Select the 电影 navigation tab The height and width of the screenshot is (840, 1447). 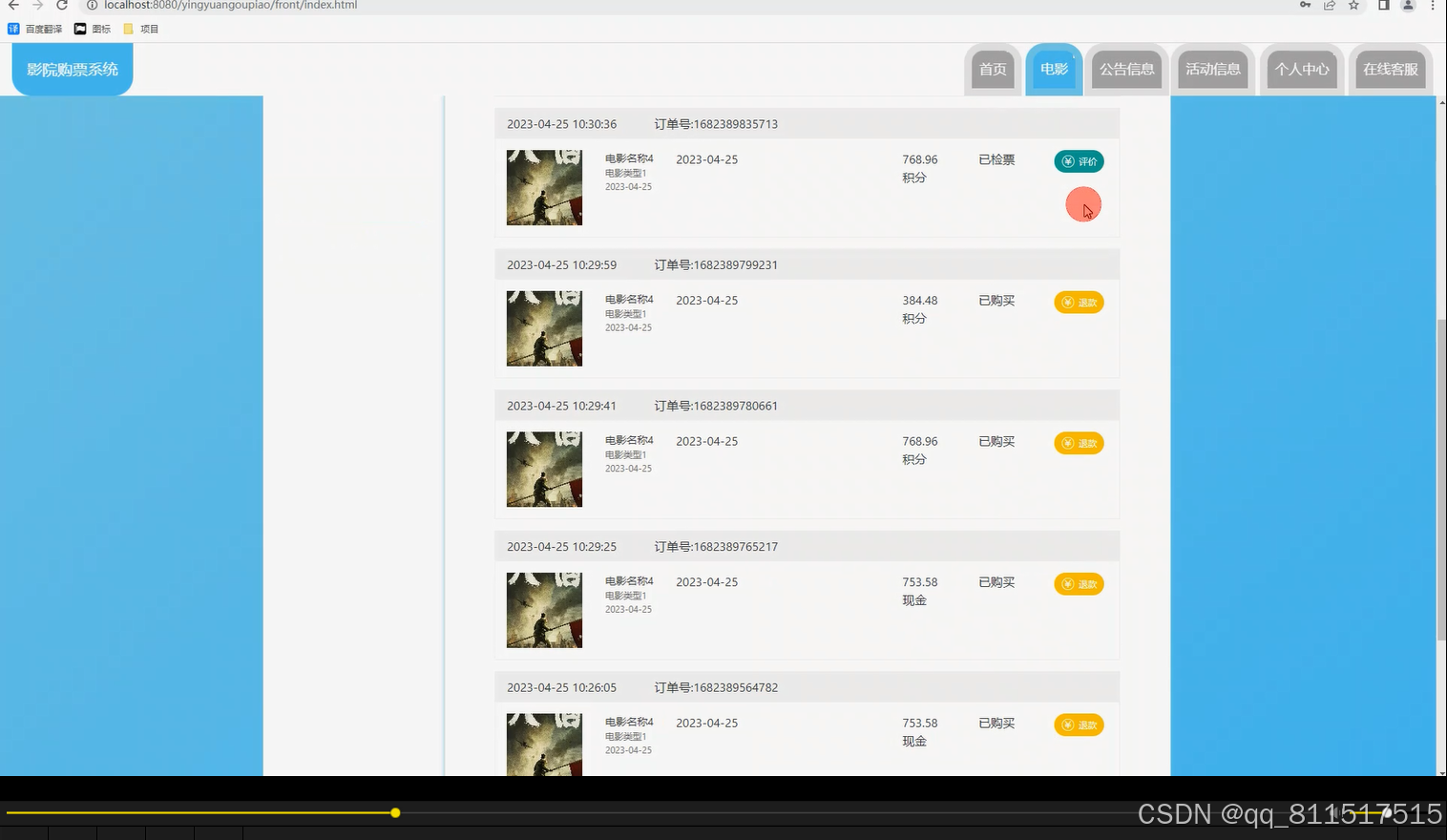pos(1054,69)
